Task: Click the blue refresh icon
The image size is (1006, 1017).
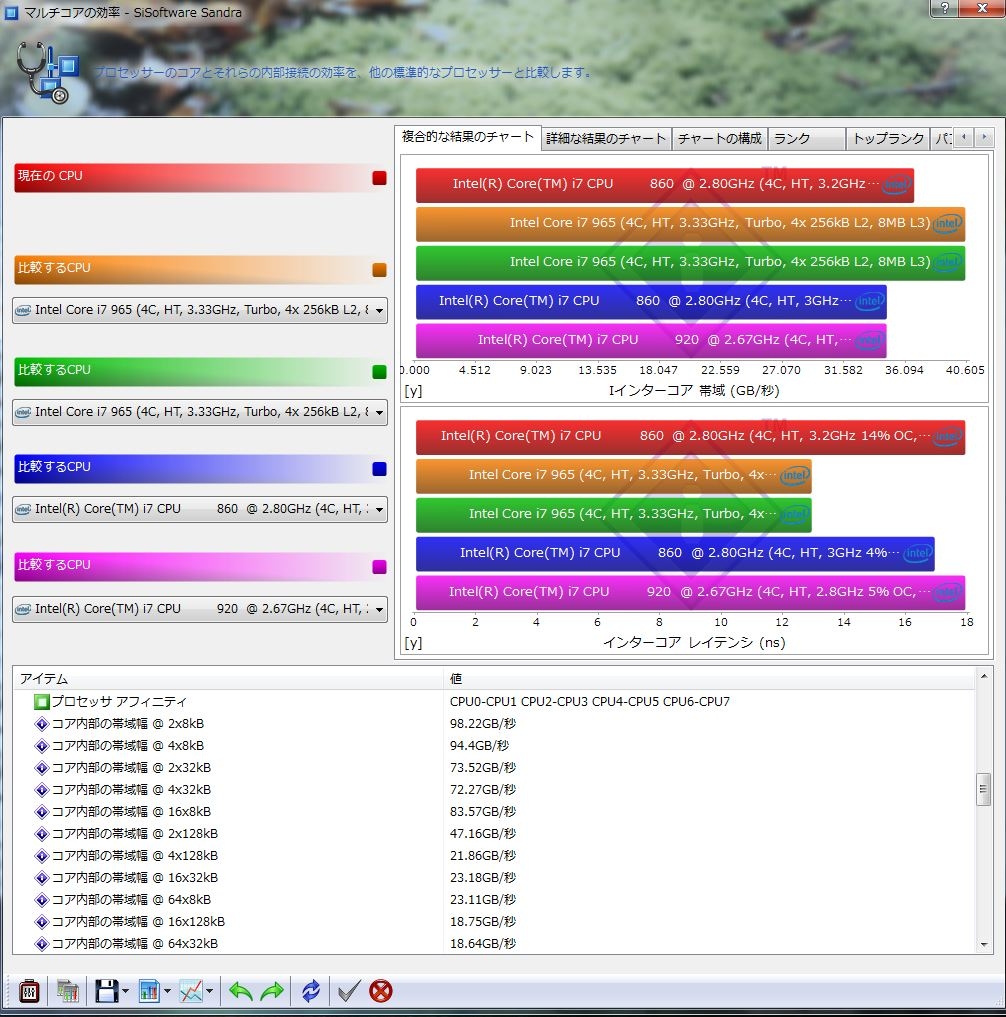Action: [x=311, y=991]
